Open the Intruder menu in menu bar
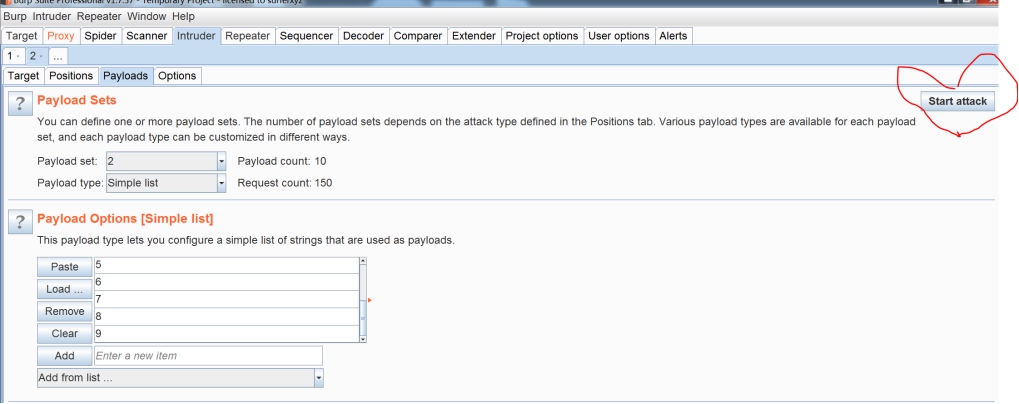The width and height of the screenshot is (1019, 404). pos(53,16)
